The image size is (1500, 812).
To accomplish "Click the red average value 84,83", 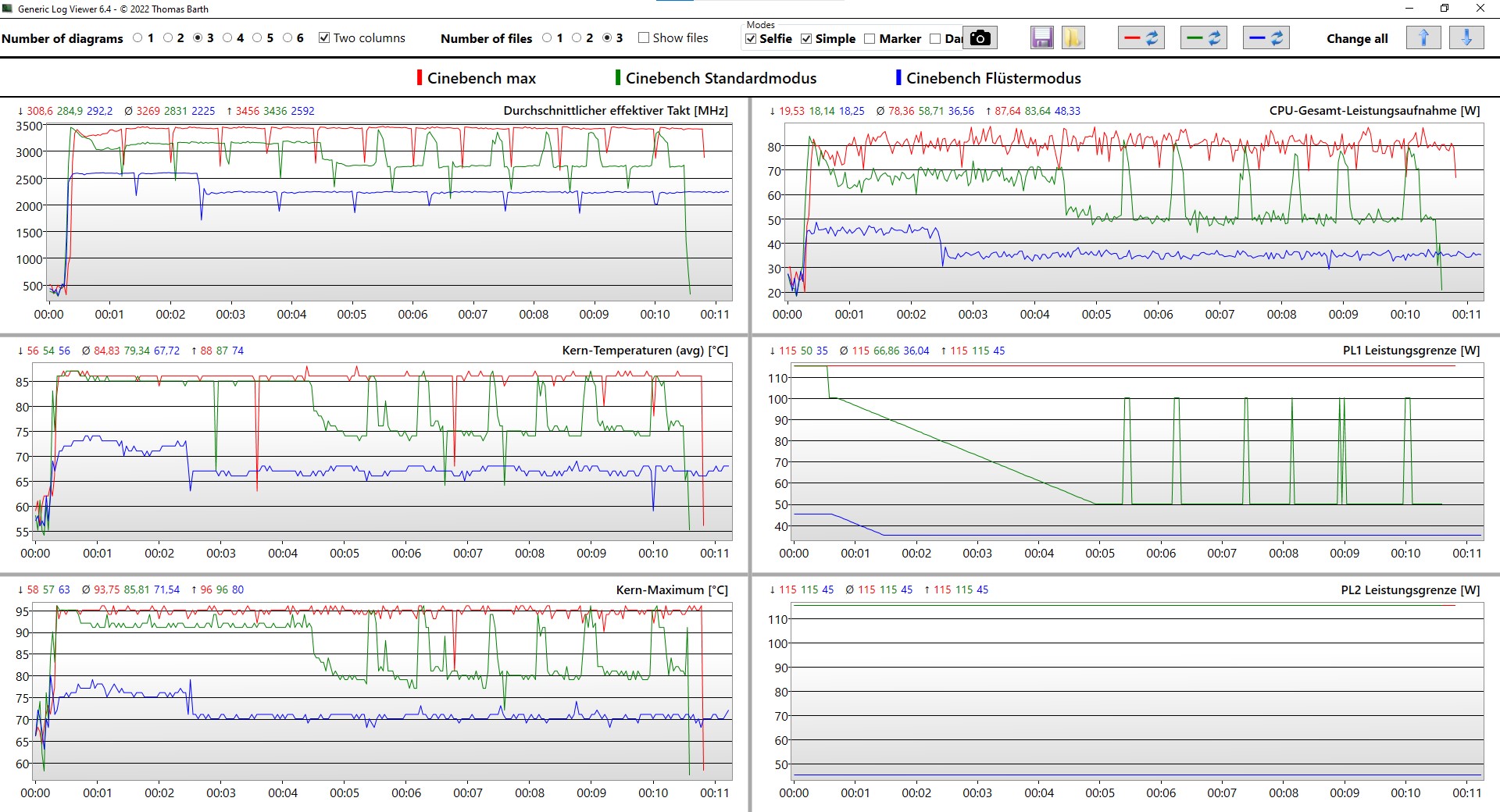I will 107,351.
